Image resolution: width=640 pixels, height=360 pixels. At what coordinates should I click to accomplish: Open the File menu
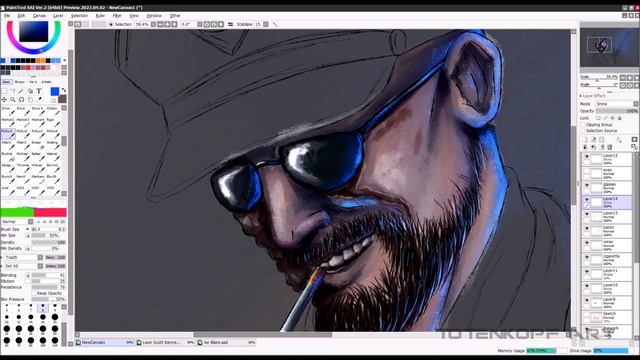point(7,16)
